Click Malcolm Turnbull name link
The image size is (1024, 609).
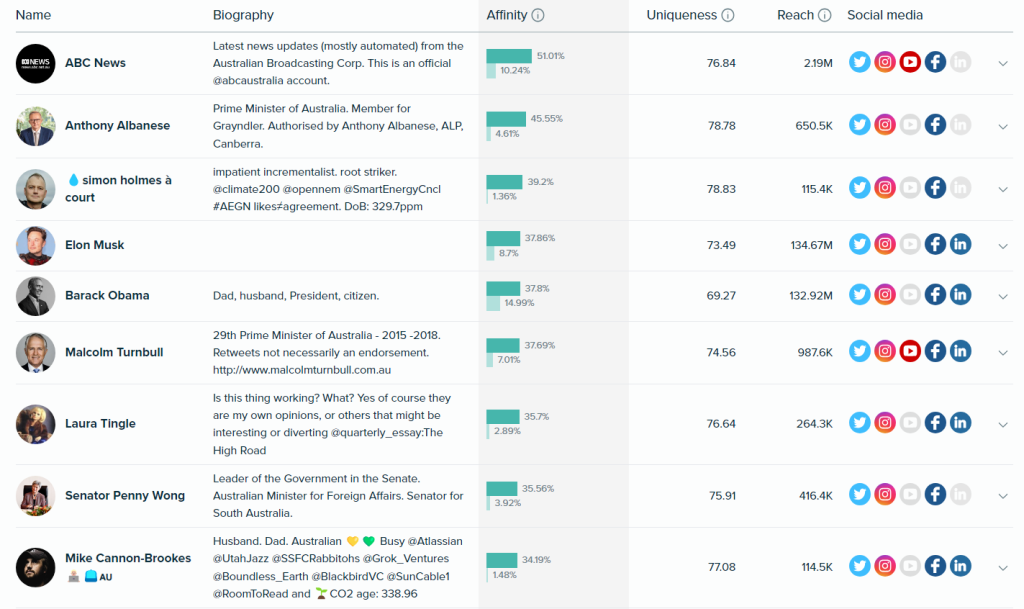(x=113, y=352)
